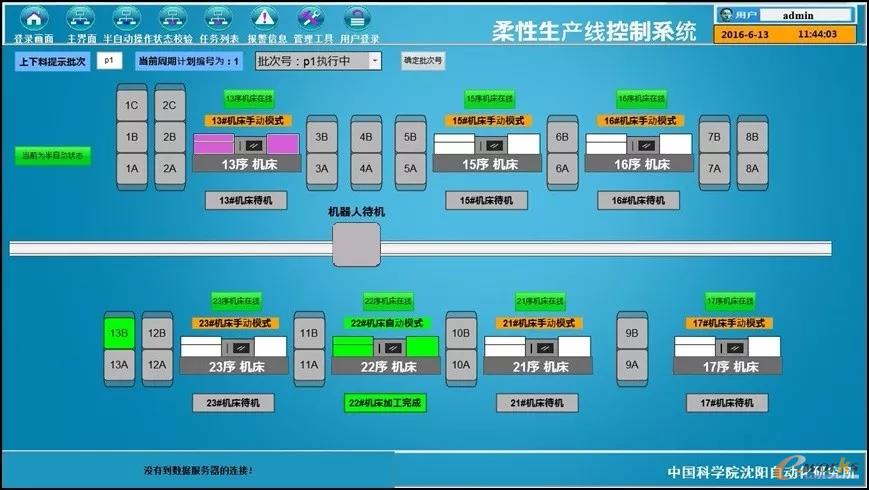This screenshot has width=869, height=490.
Task: Click the 2016-6-13 date display
Action: point(745,34)
